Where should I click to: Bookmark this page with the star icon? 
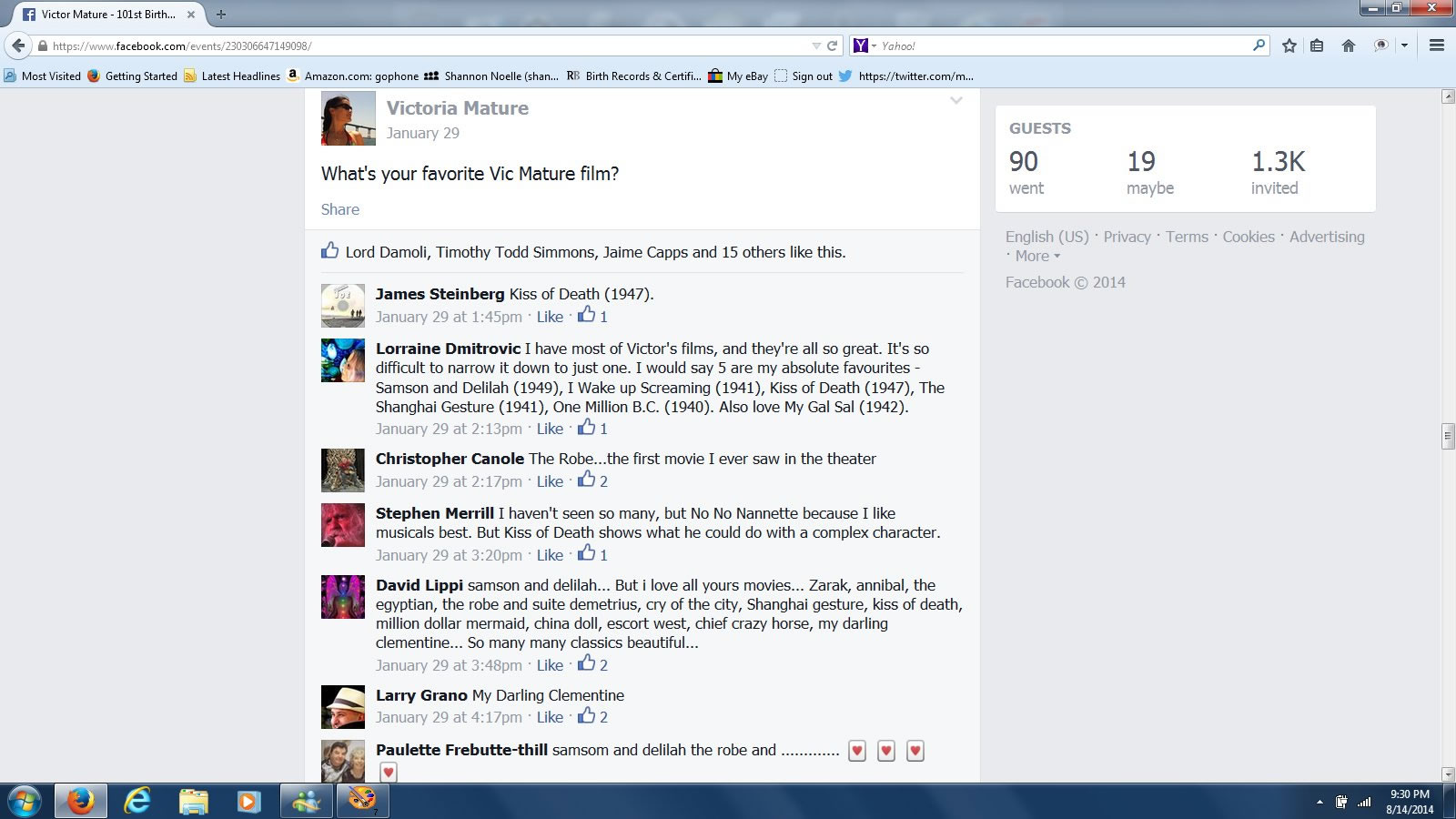[1289, 45]
